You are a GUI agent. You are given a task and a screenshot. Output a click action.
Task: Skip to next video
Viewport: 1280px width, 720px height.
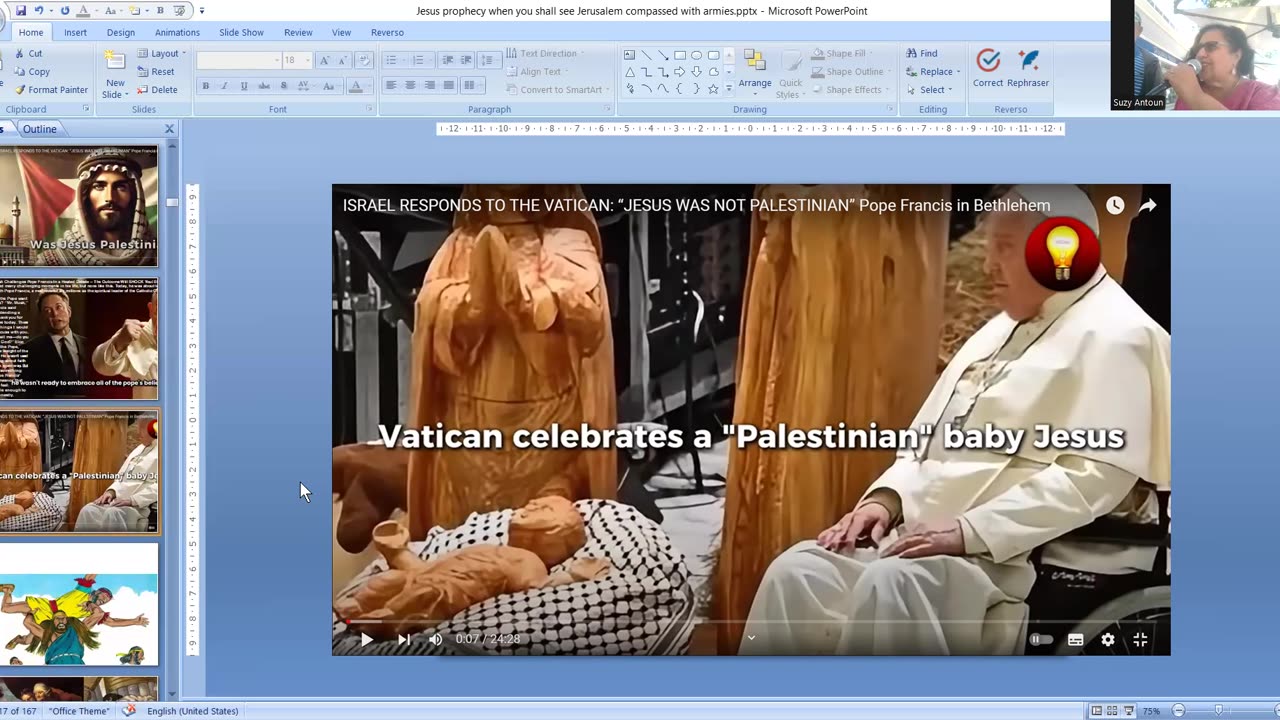click(x=403, y=639)
